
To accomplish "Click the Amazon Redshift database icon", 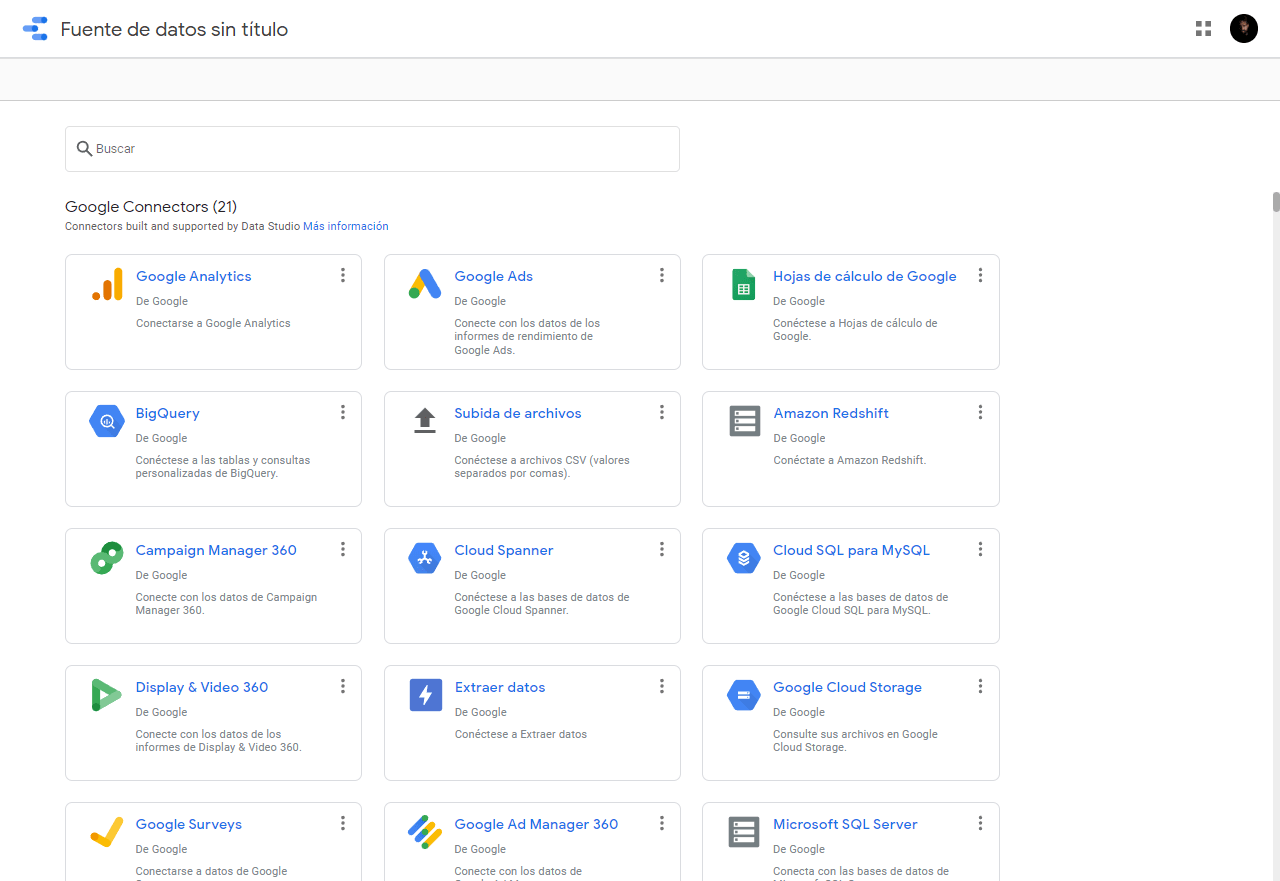I will coord(744,421).
